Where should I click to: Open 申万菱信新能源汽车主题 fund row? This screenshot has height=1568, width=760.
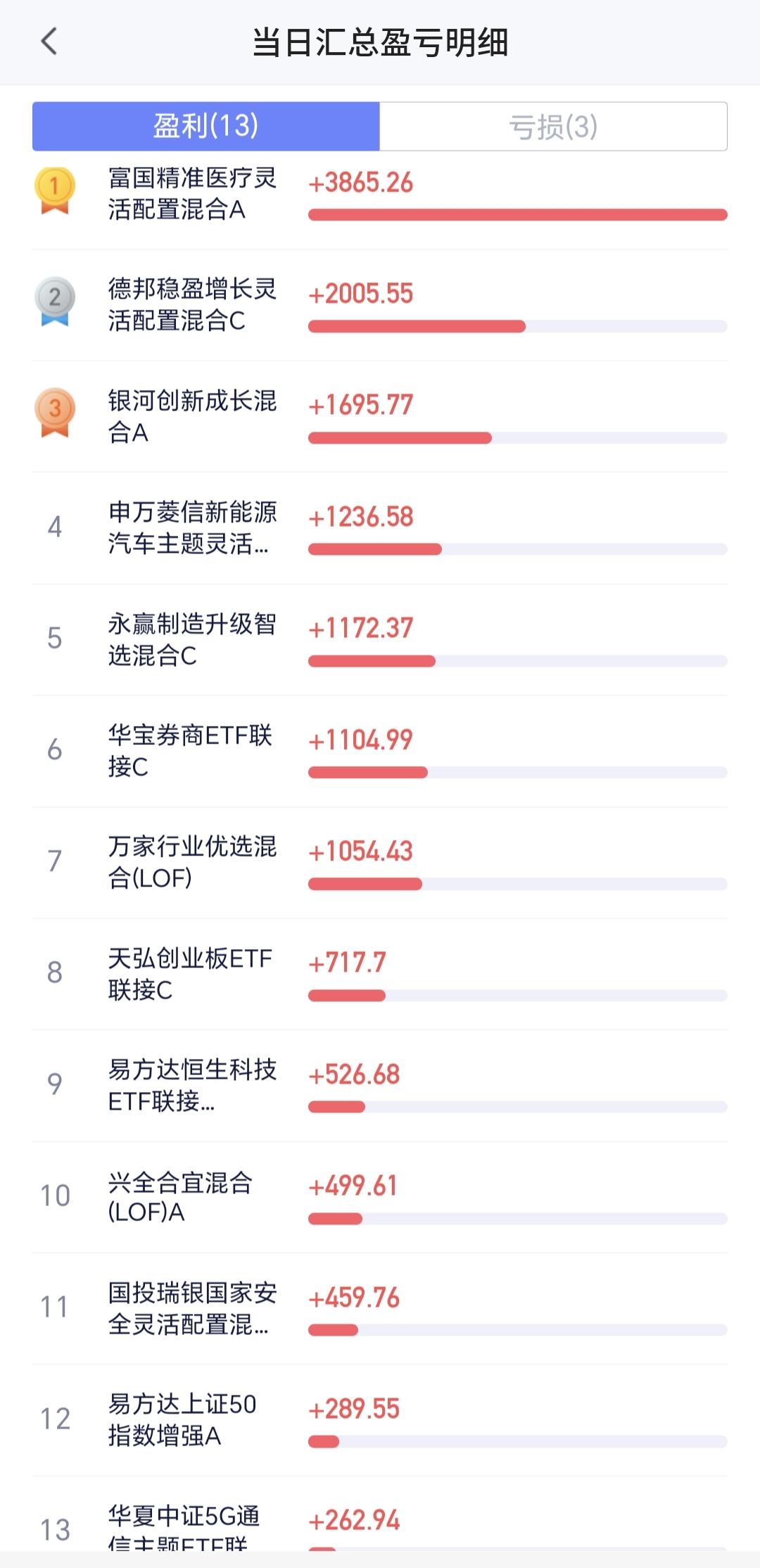[x=380, y=528]
